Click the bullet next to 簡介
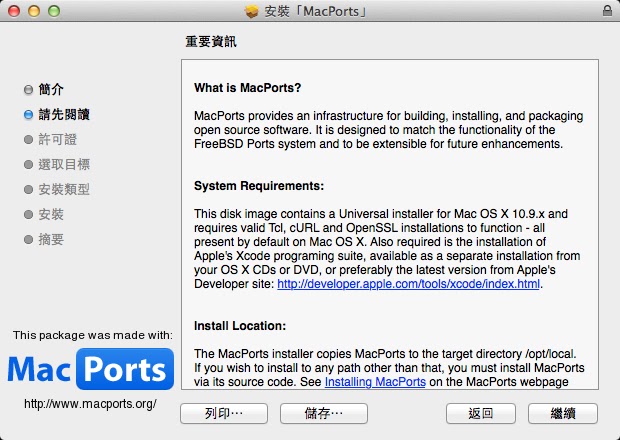The image size is (620, 440). (28, 90)
